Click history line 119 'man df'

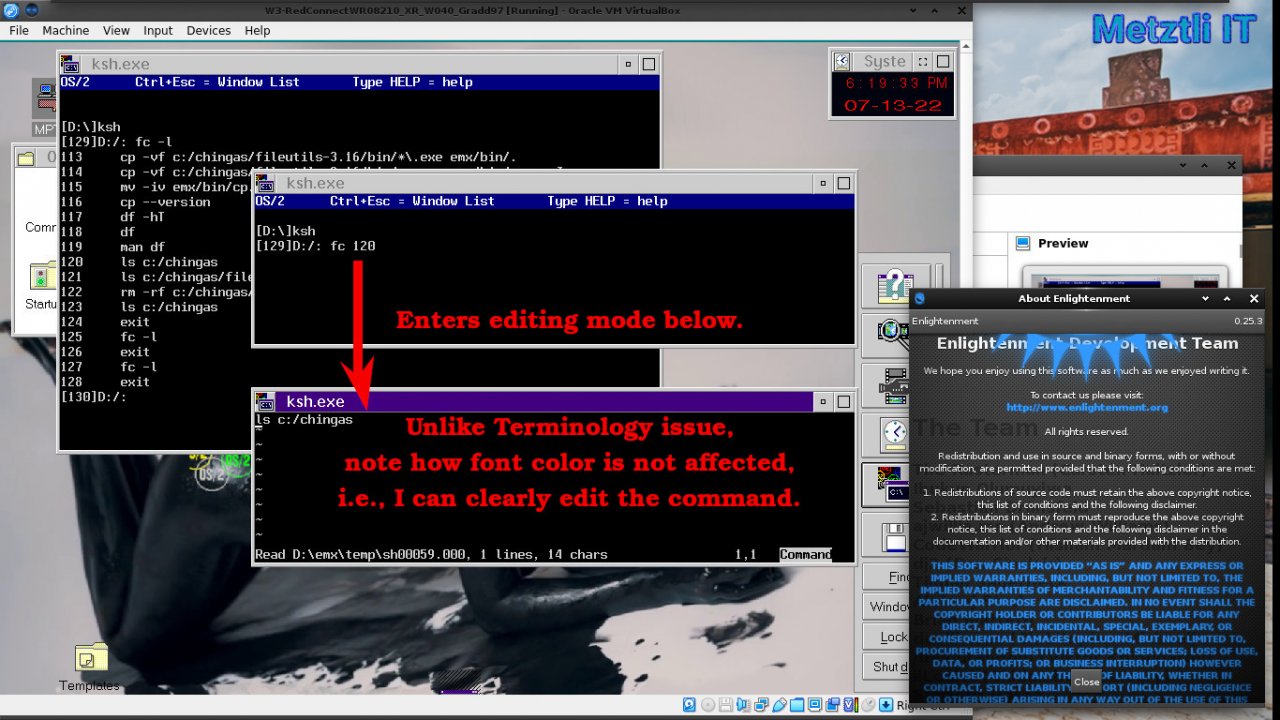click(142, 247)
